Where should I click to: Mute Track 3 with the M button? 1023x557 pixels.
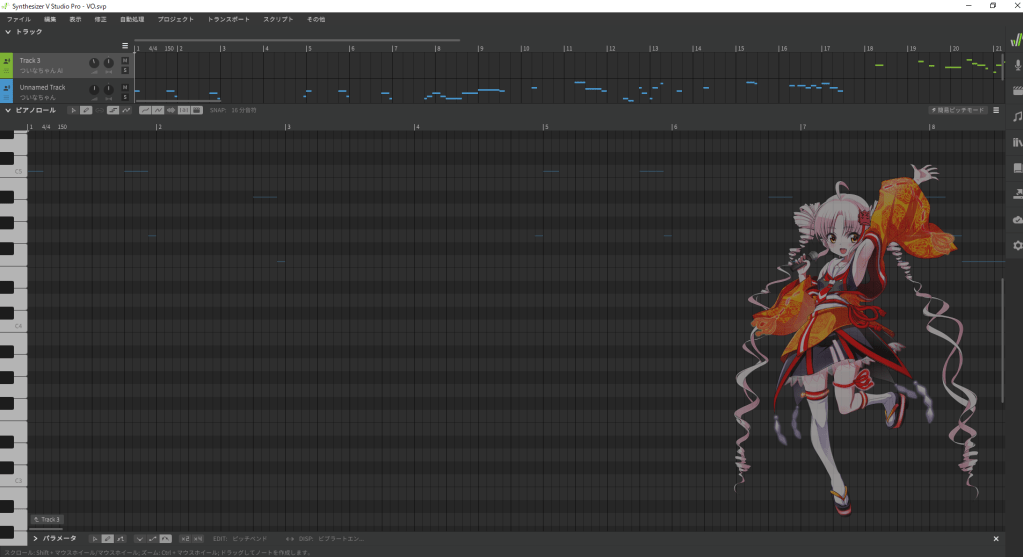[125, 61]
